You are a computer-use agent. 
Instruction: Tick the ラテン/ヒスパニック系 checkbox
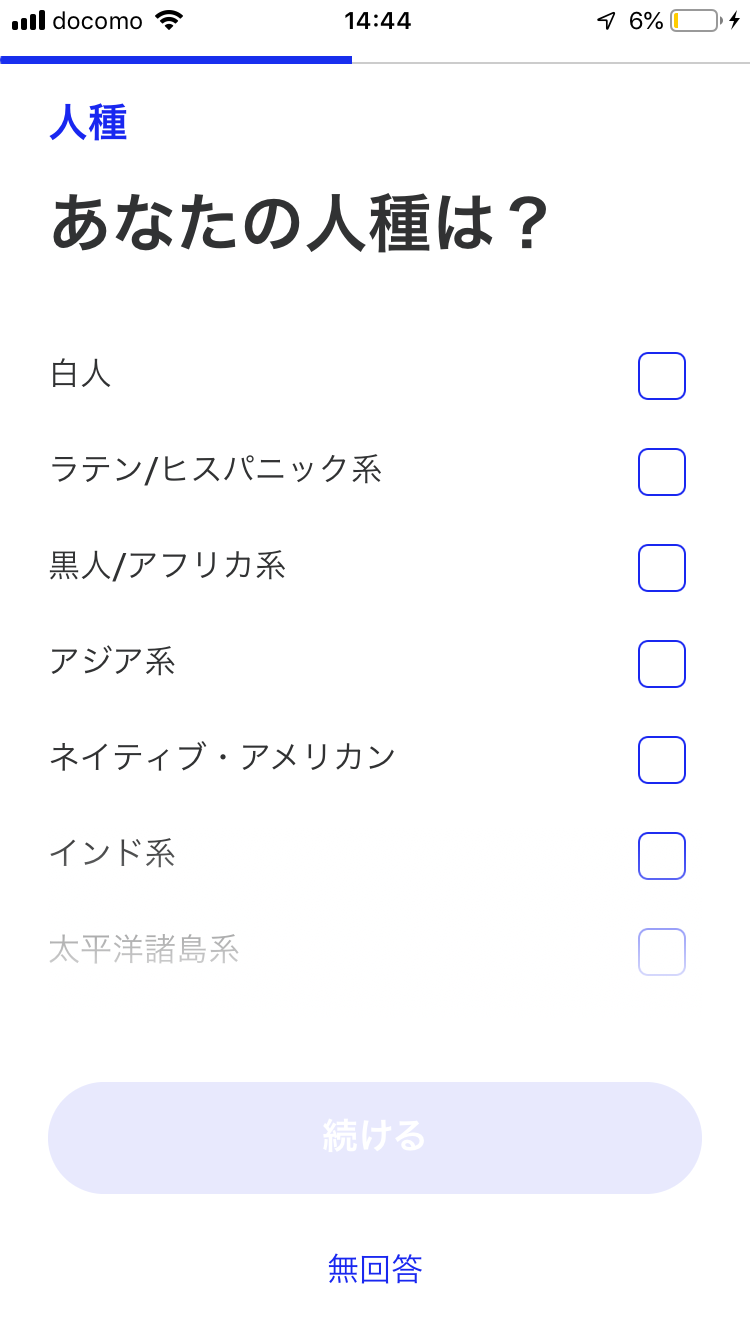(662, 472)
